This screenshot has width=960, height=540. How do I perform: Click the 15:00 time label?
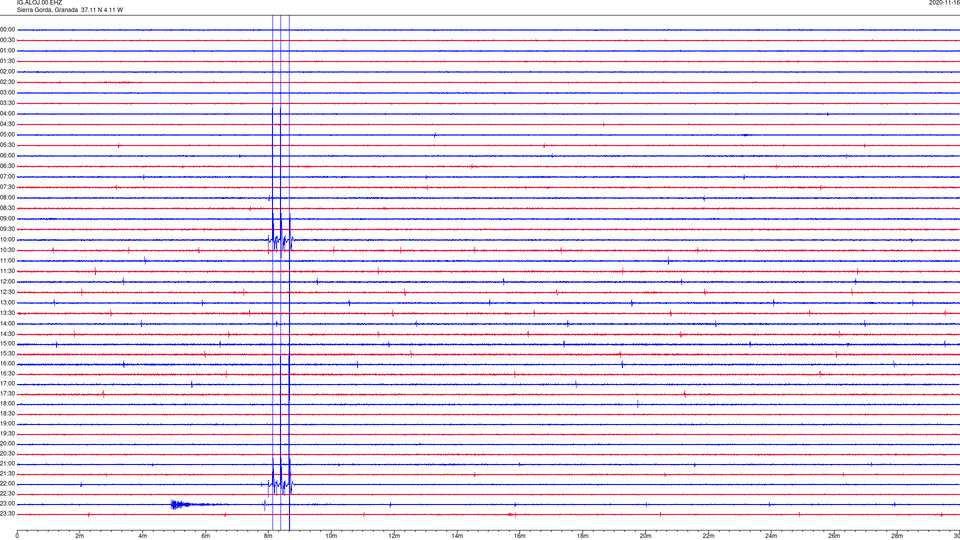tap(8, 344)
